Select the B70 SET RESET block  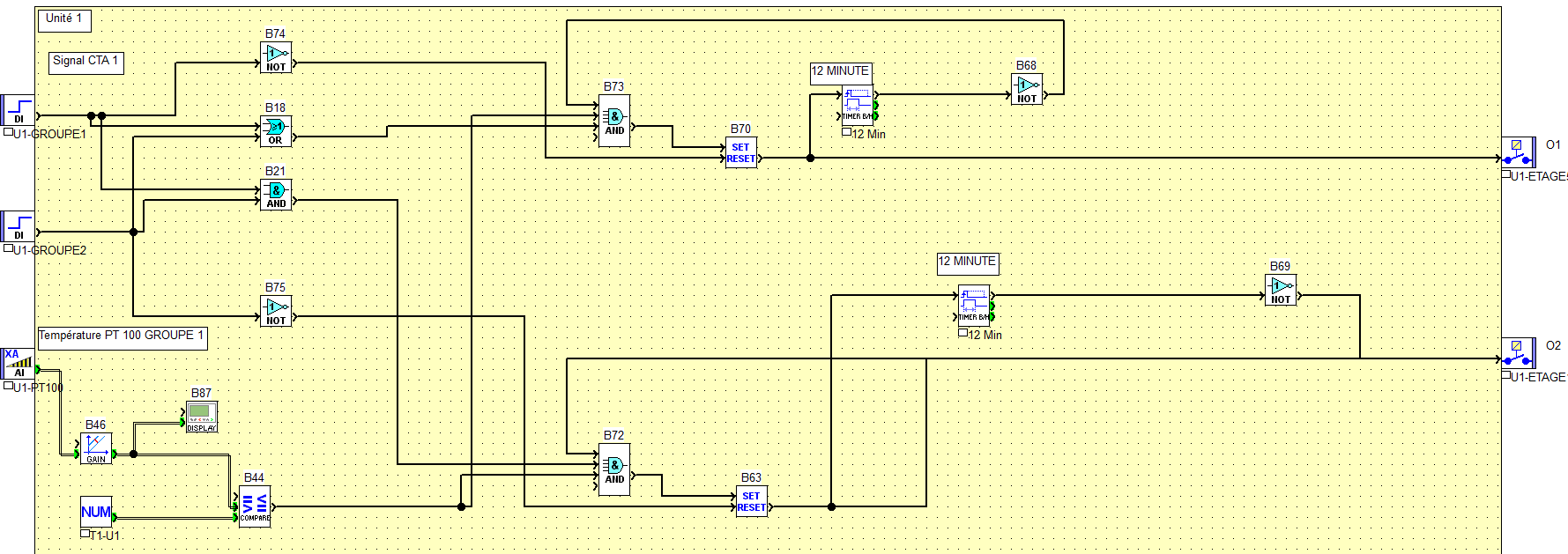point(740,152)
